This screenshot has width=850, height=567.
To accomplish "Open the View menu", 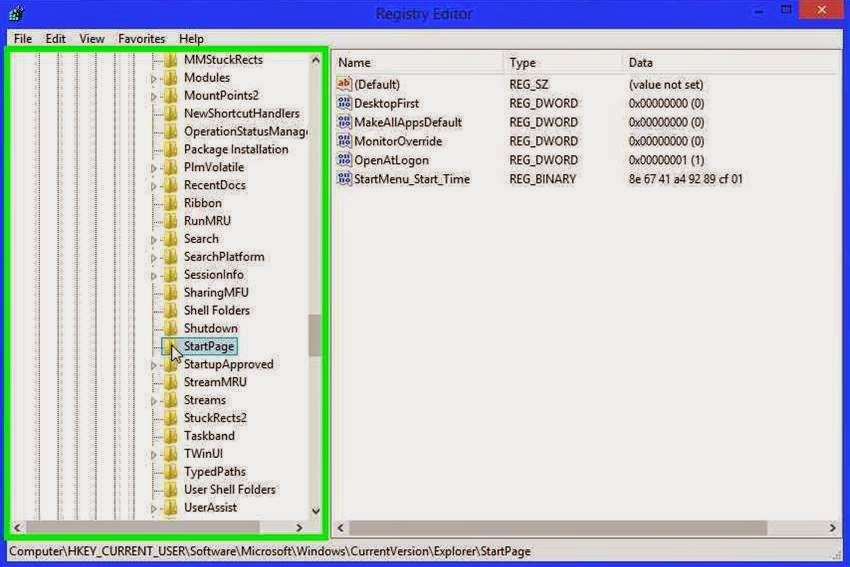I will [x=92, y=39].
